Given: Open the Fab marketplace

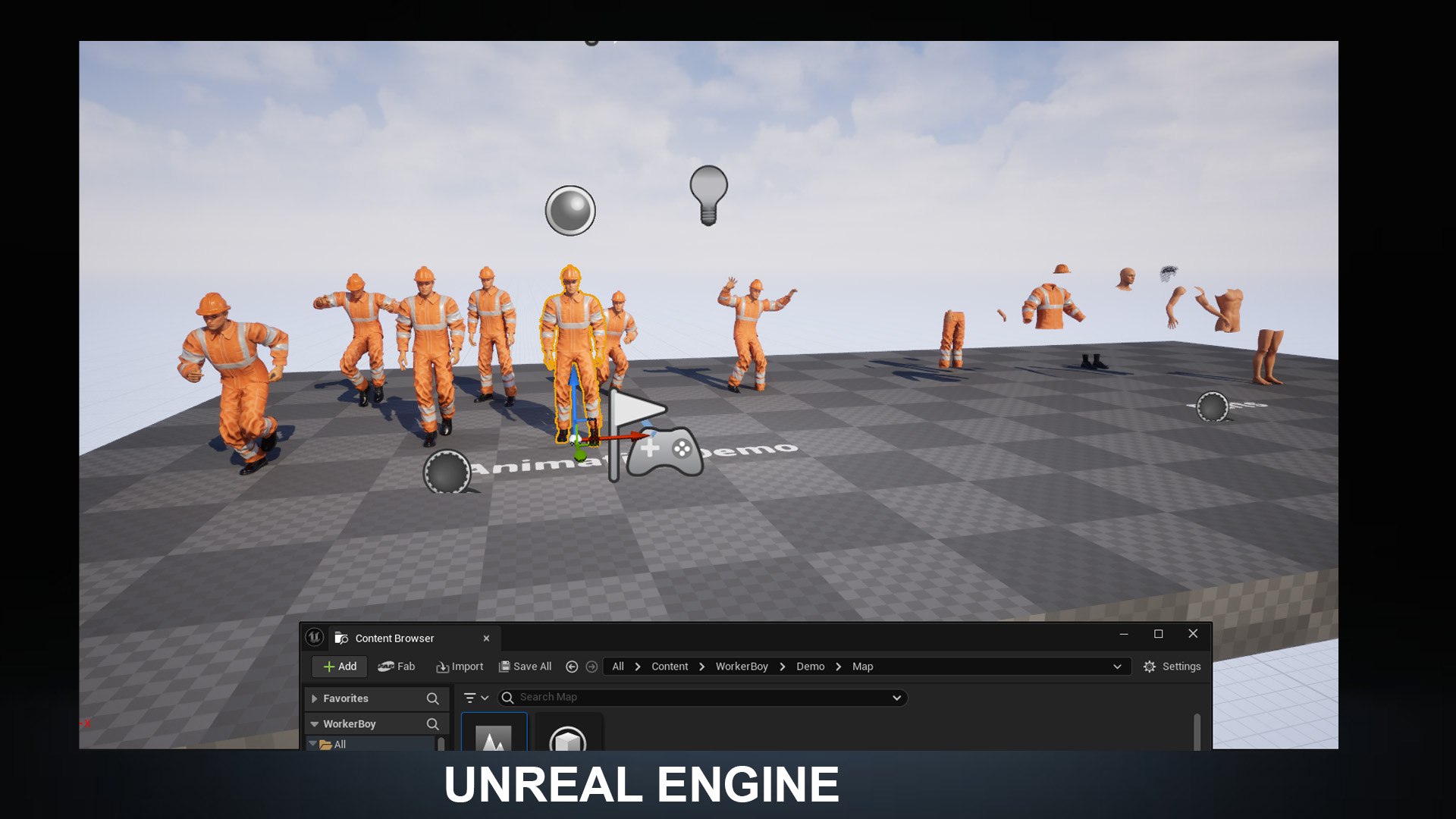Looking at the screenshot, I should tap(397, 667).
